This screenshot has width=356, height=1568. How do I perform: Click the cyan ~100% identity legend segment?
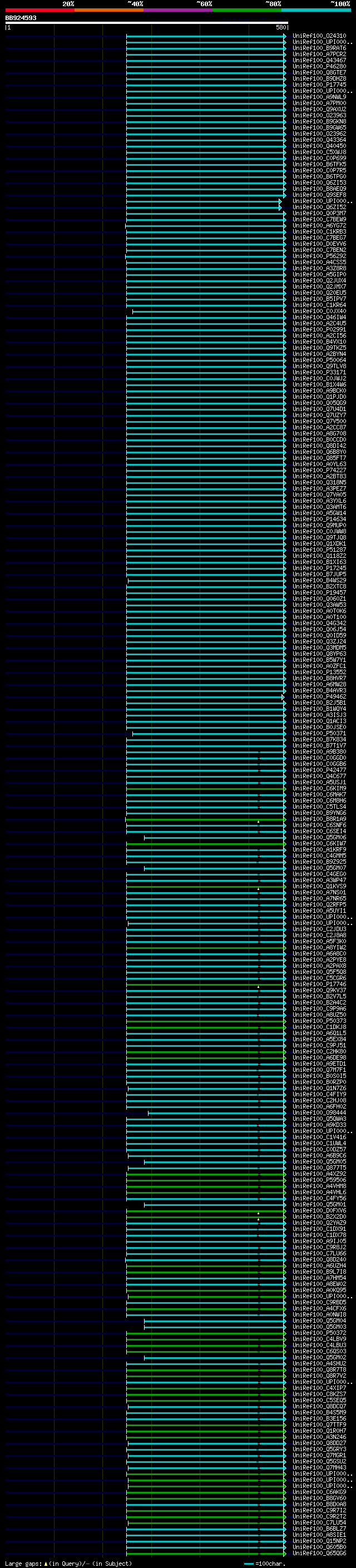coord(316,10)
